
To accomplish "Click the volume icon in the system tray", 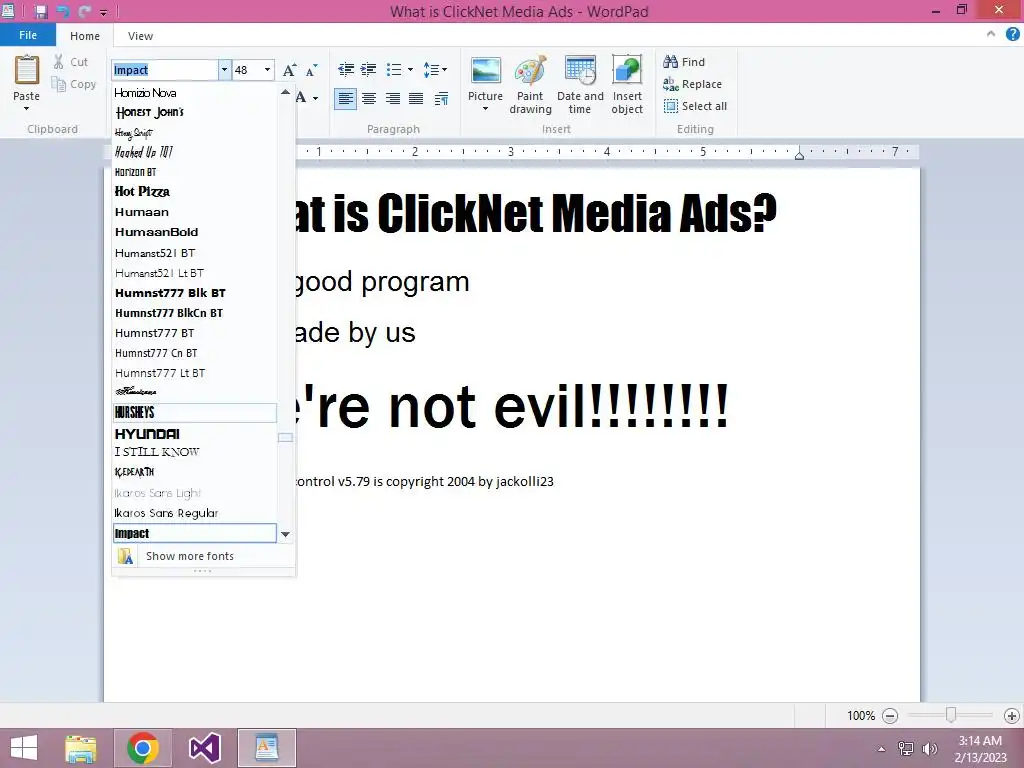I will coord(929,748).
